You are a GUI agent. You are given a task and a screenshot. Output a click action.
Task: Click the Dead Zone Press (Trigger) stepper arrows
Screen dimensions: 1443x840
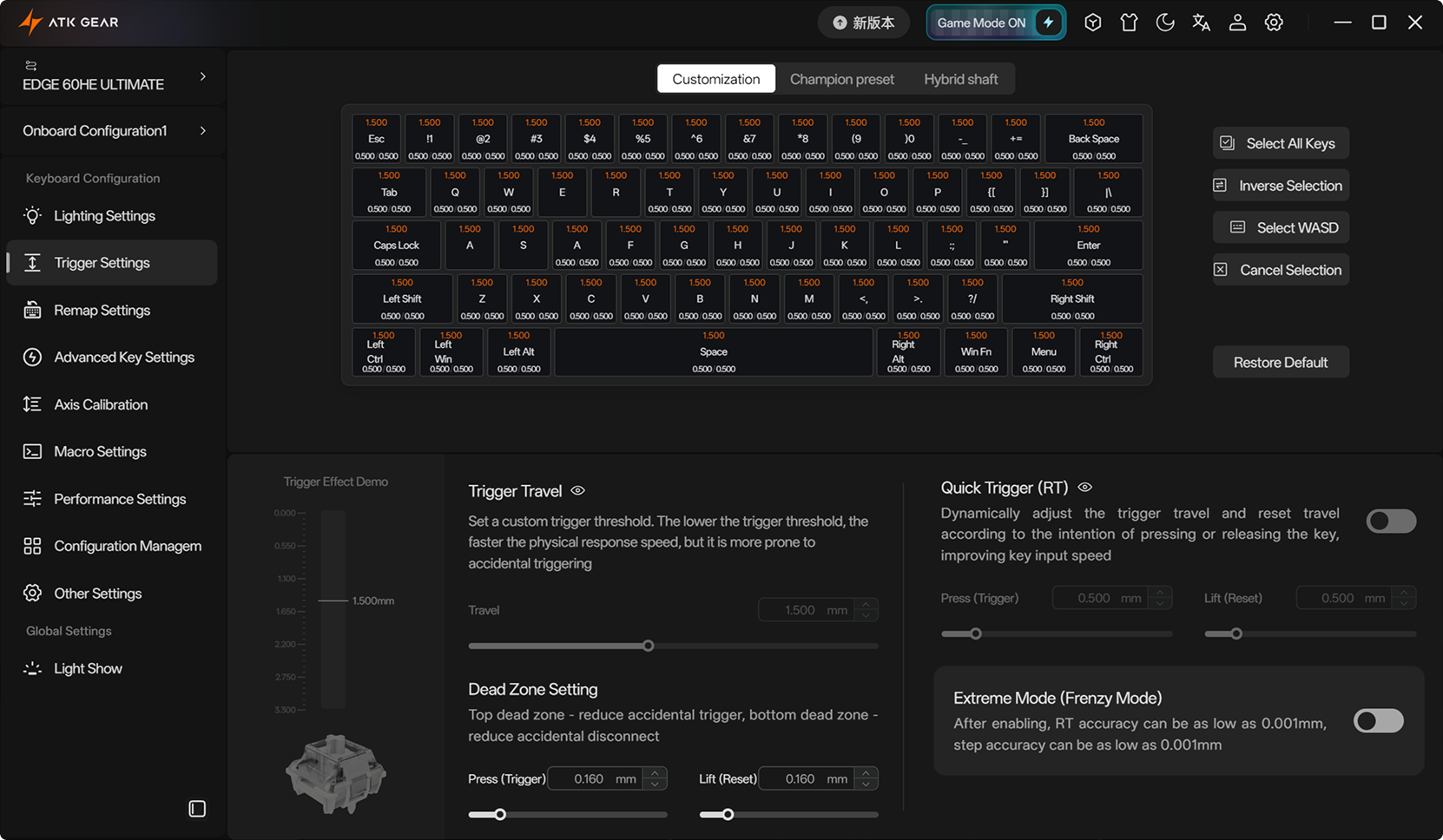656,778
